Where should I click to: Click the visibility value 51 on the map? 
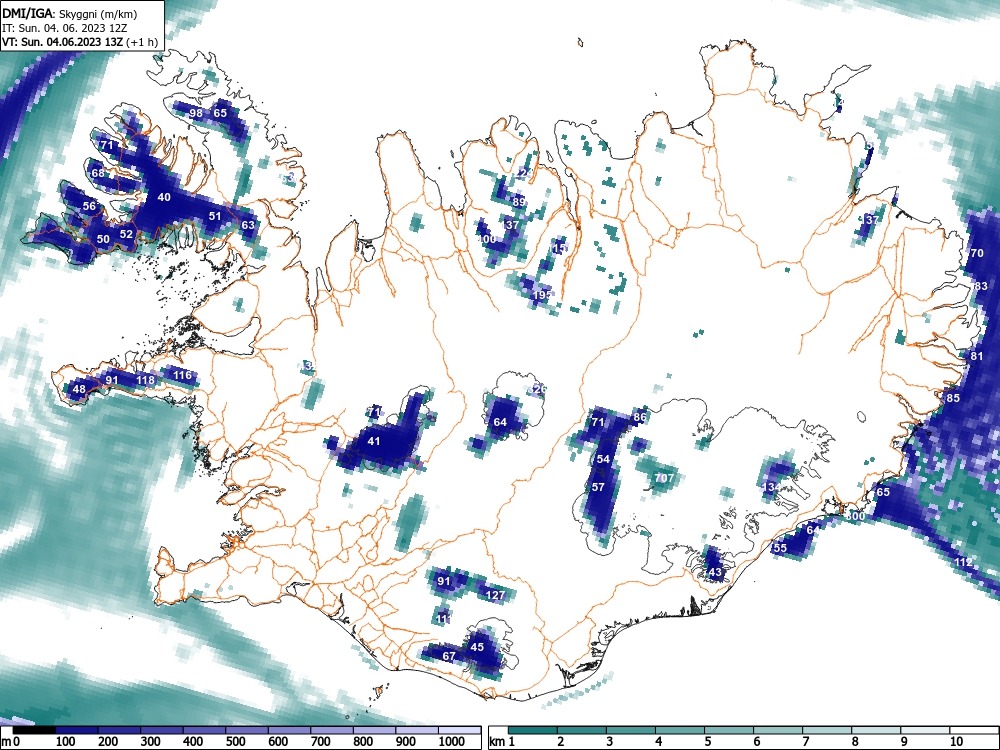tap(216, 216)
